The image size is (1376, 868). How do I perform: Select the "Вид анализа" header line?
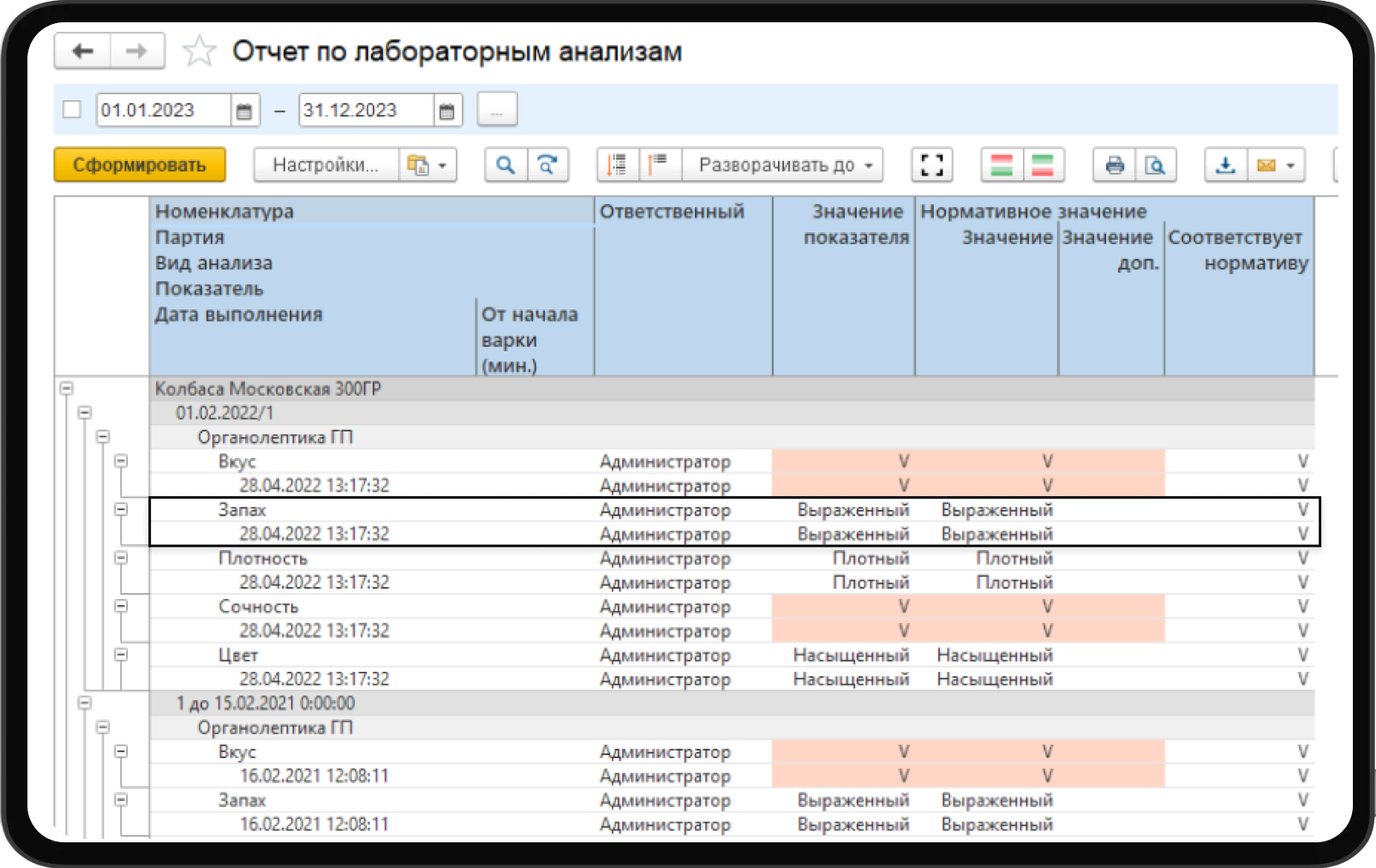tap(213, 262)
